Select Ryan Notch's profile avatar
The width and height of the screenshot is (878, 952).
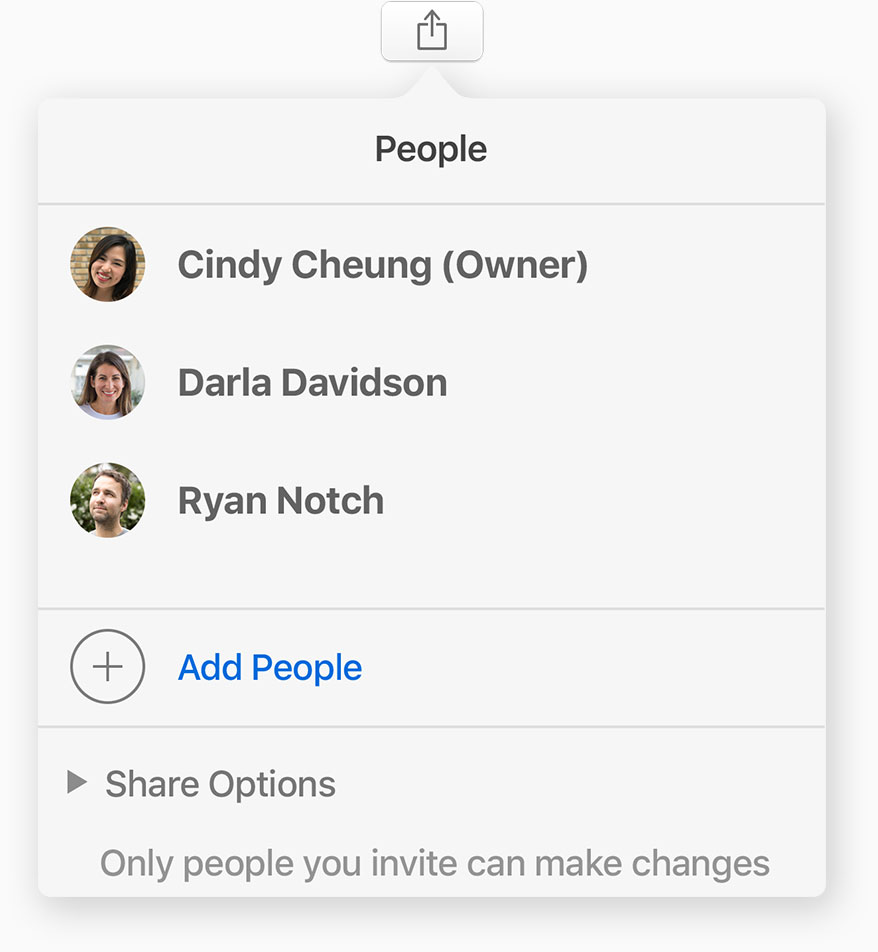pos(108,500)
